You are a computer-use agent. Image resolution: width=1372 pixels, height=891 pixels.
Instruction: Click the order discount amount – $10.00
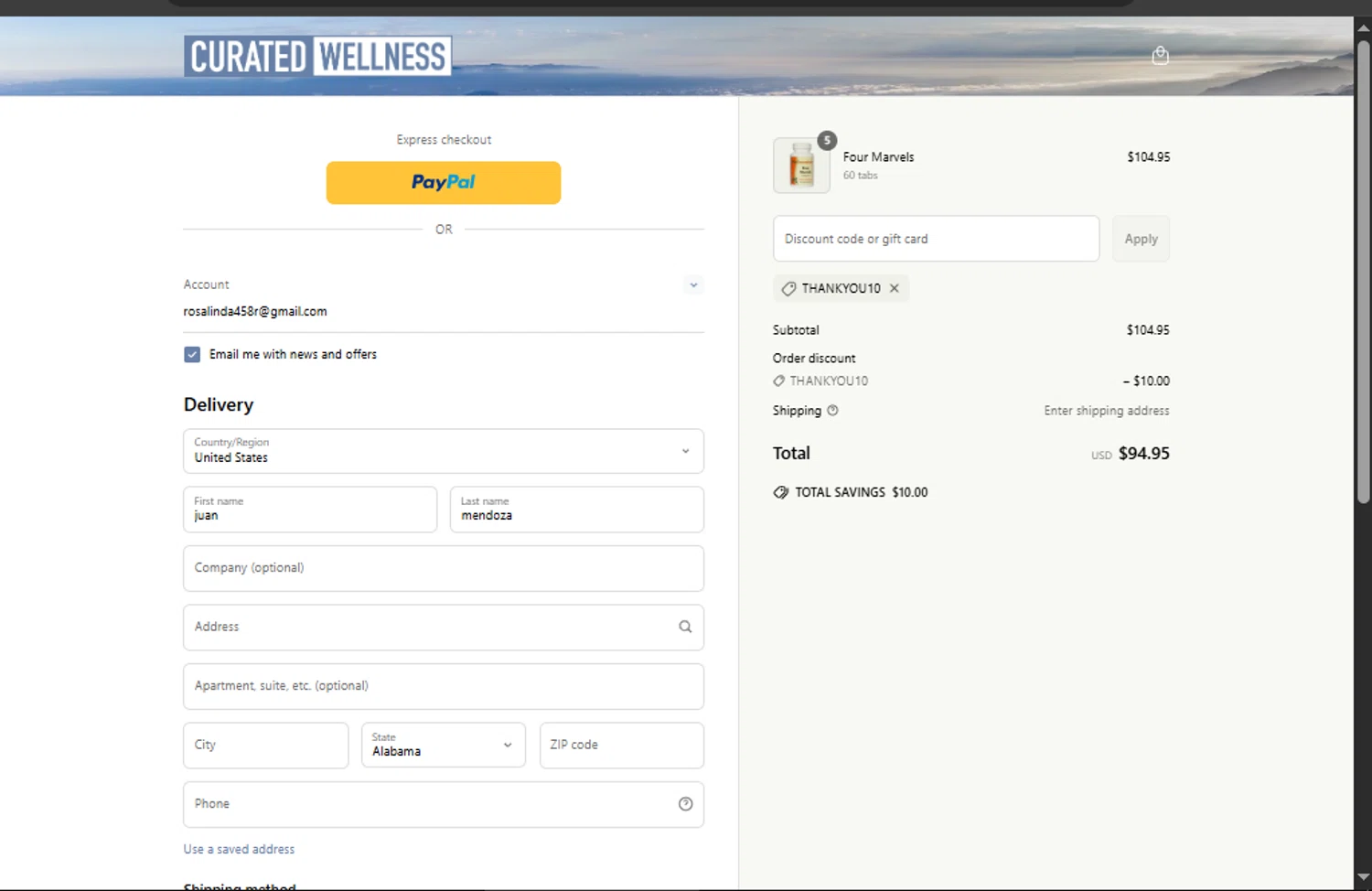1146,381
